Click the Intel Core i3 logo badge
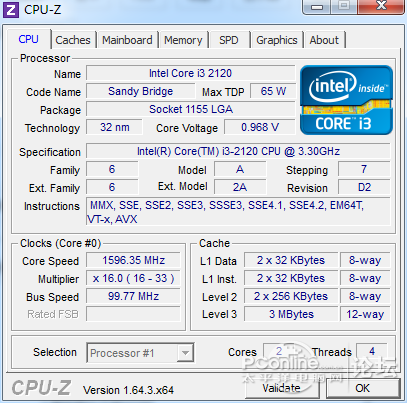 (x=347, y=100)
